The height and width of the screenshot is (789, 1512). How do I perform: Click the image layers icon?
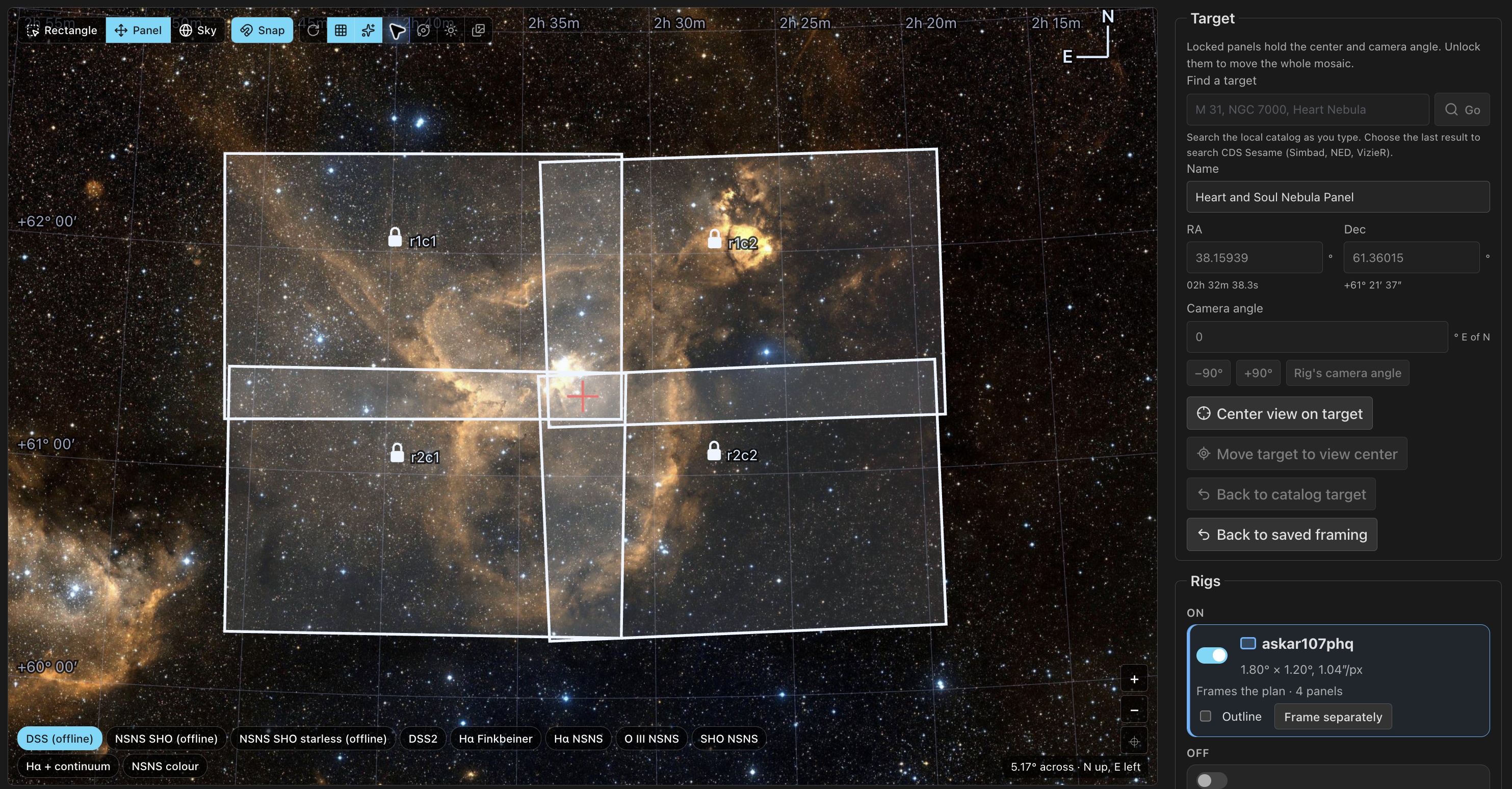pos(478,30)
